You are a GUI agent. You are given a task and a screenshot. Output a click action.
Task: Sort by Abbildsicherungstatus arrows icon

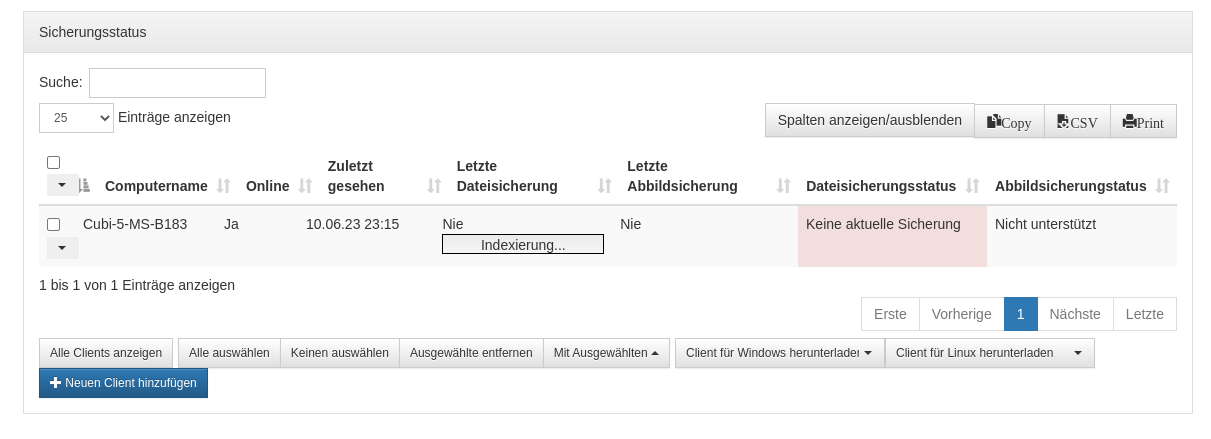click(1162, 186)
